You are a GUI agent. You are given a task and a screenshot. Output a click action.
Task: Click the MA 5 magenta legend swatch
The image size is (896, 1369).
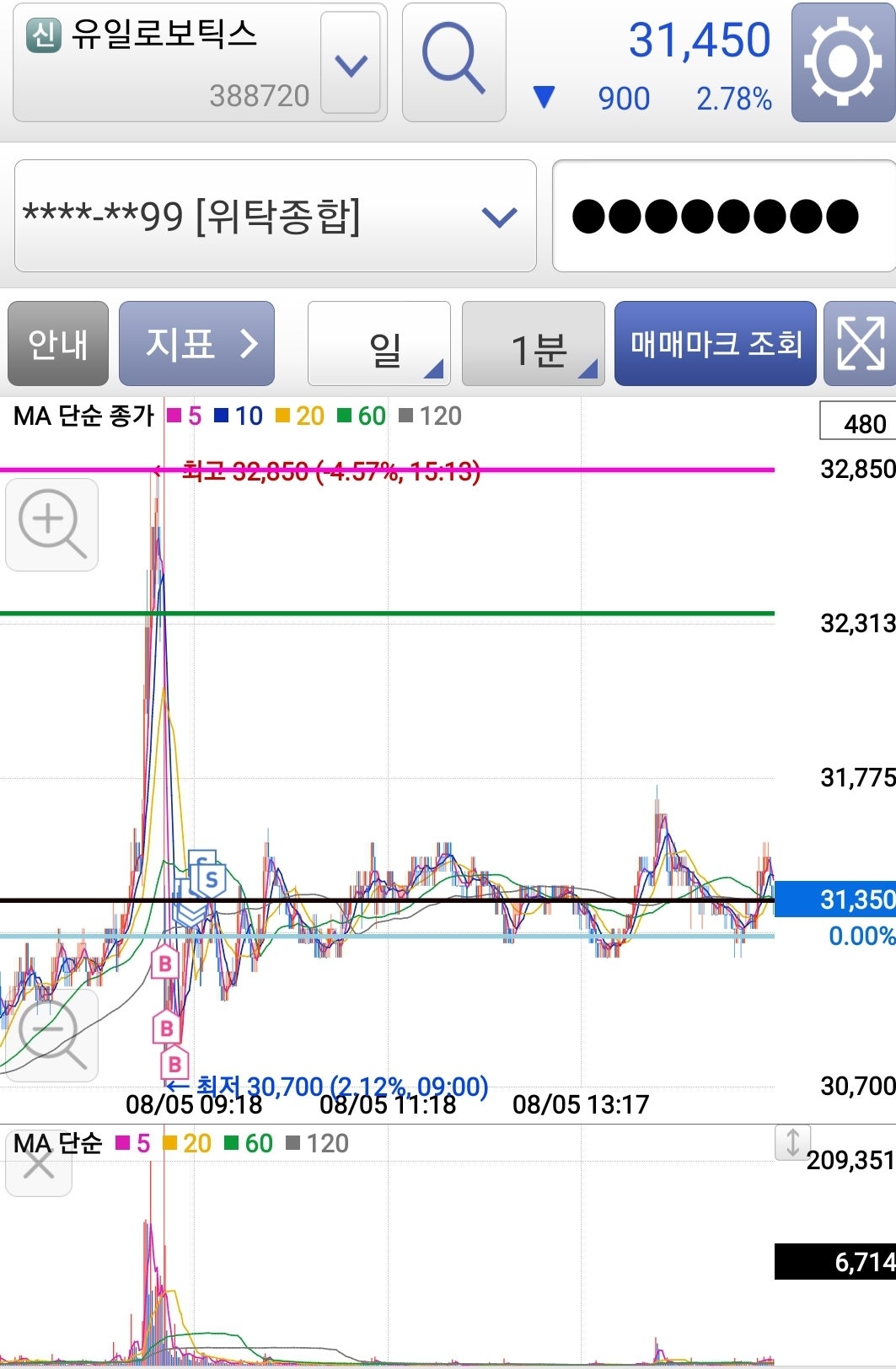[x=174, y=416]
